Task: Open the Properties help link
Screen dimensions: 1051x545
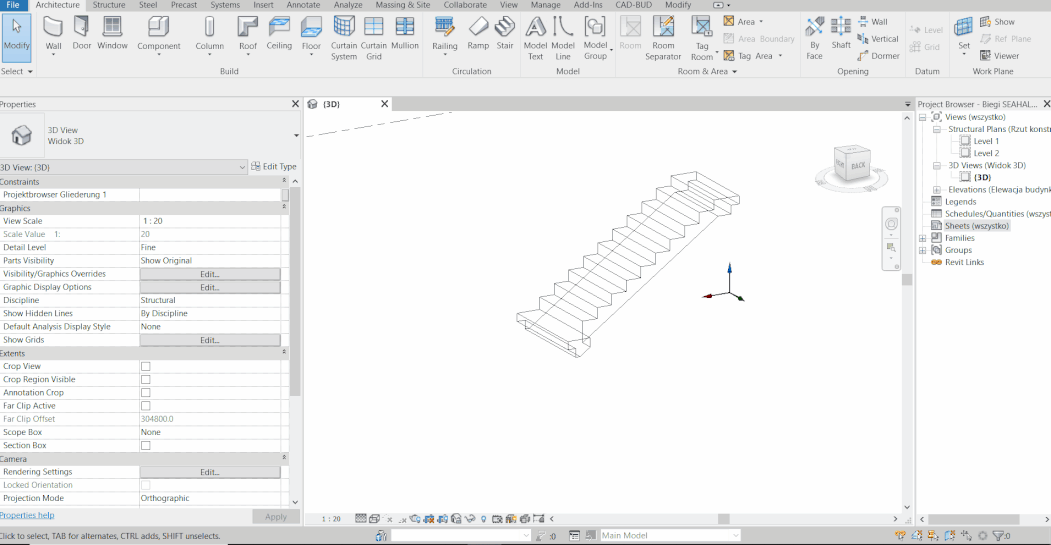Action: tap(27, 515)
